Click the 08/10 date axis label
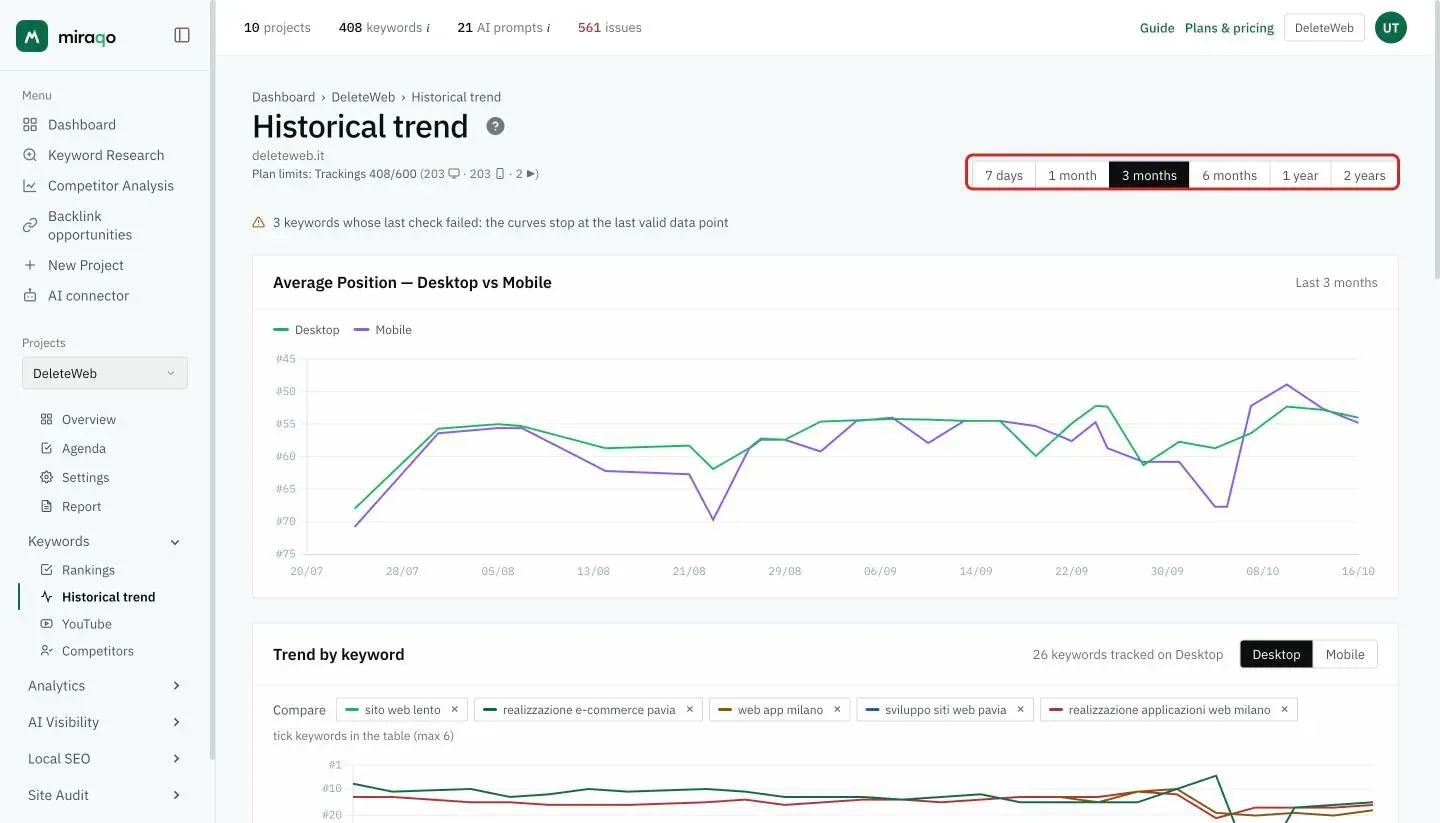 (1262, 571)
